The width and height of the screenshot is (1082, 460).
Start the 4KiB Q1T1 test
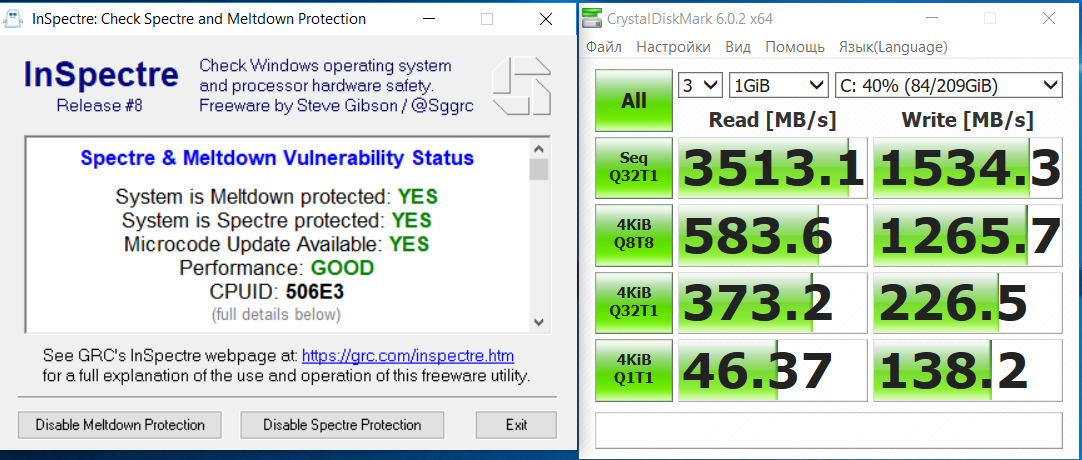coord(634,367)
